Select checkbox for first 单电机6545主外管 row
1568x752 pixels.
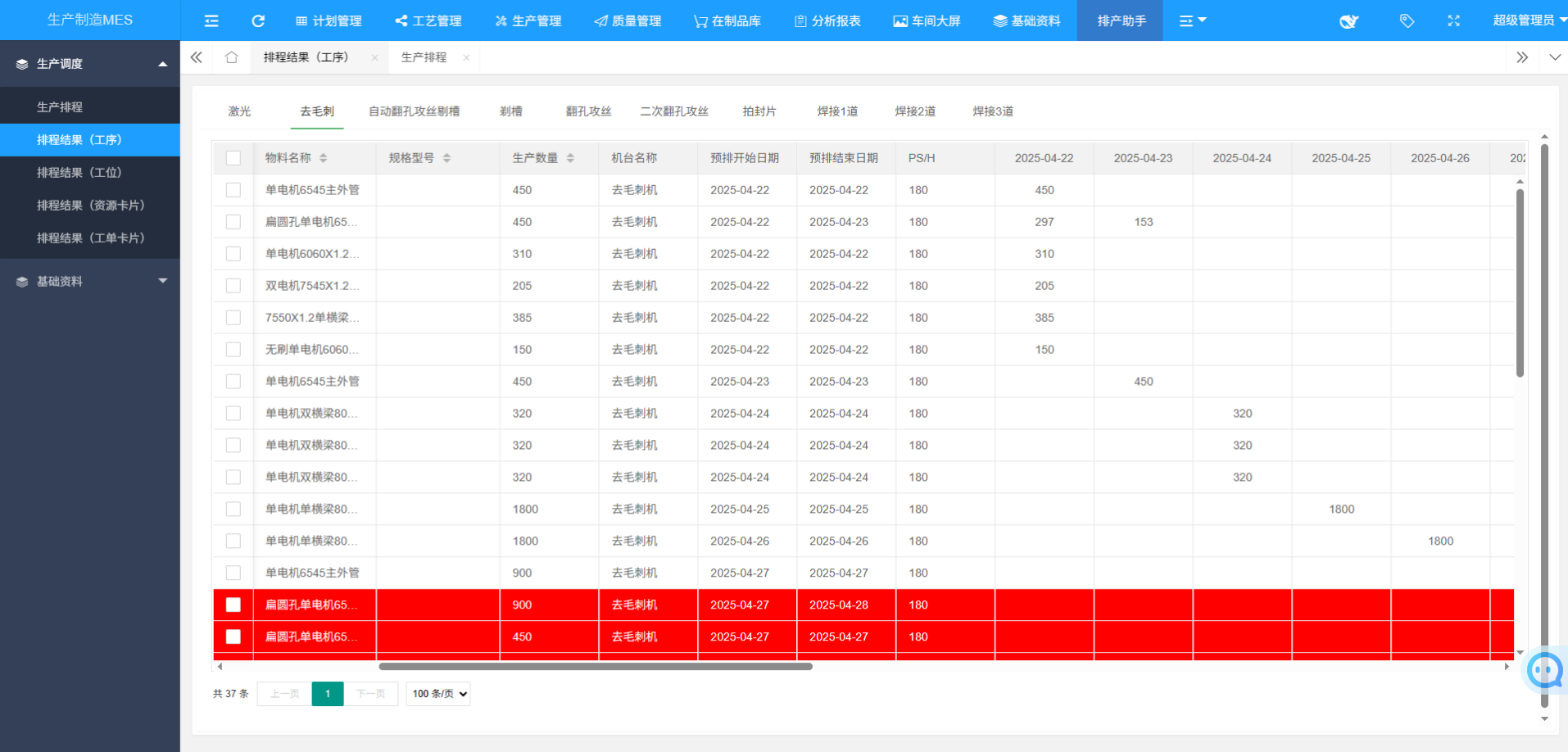coord(233,190)
